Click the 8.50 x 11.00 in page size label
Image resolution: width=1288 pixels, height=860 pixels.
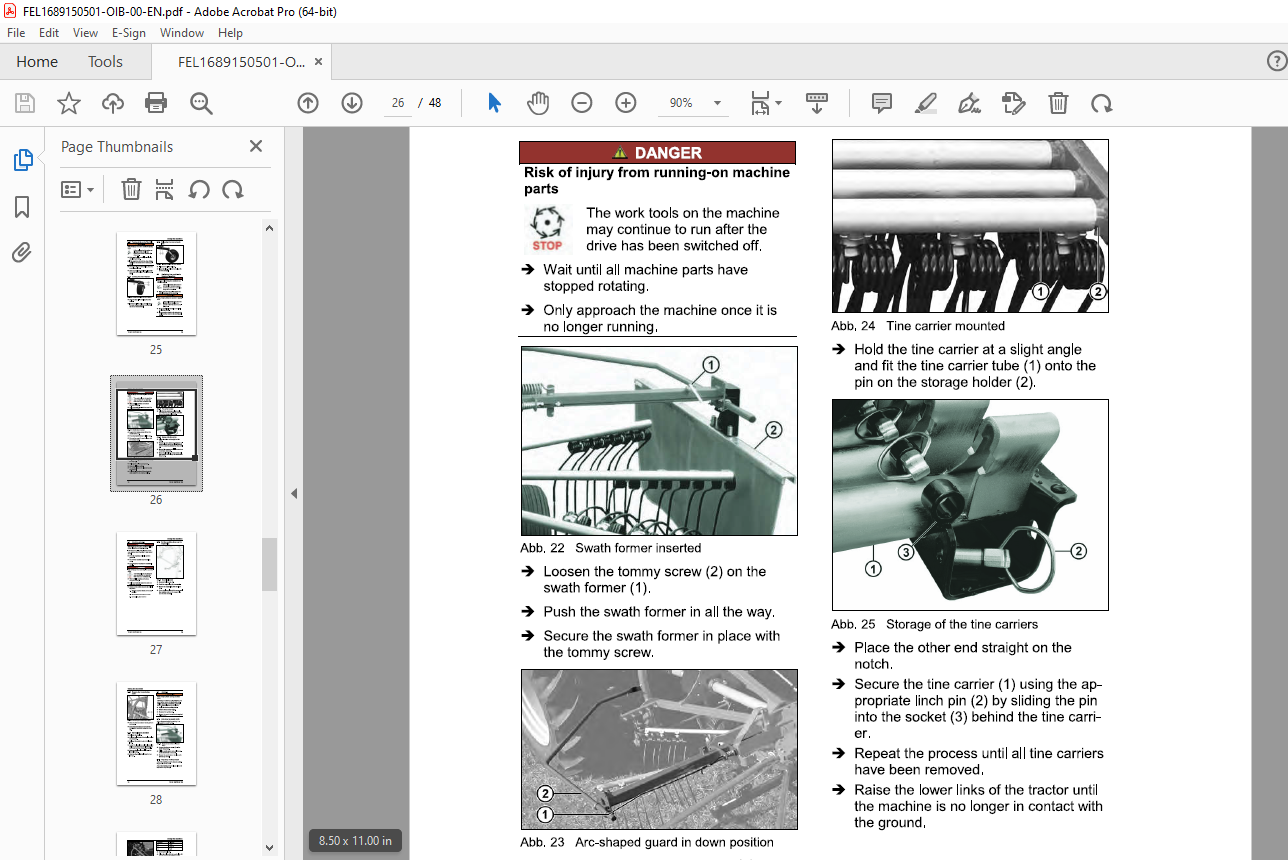click(x=355, y=841)
